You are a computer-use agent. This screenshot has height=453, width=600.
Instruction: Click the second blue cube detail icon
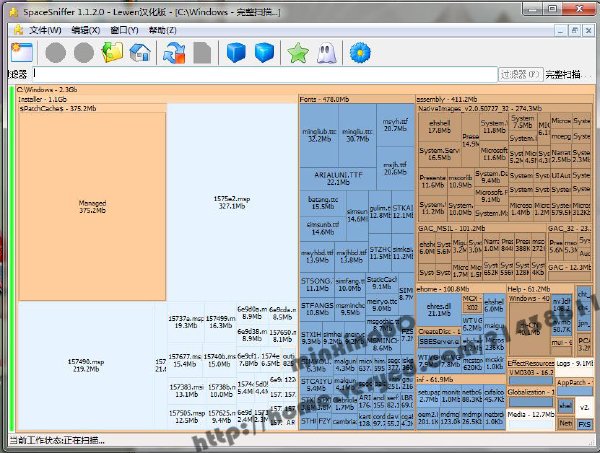pos(264,53)
